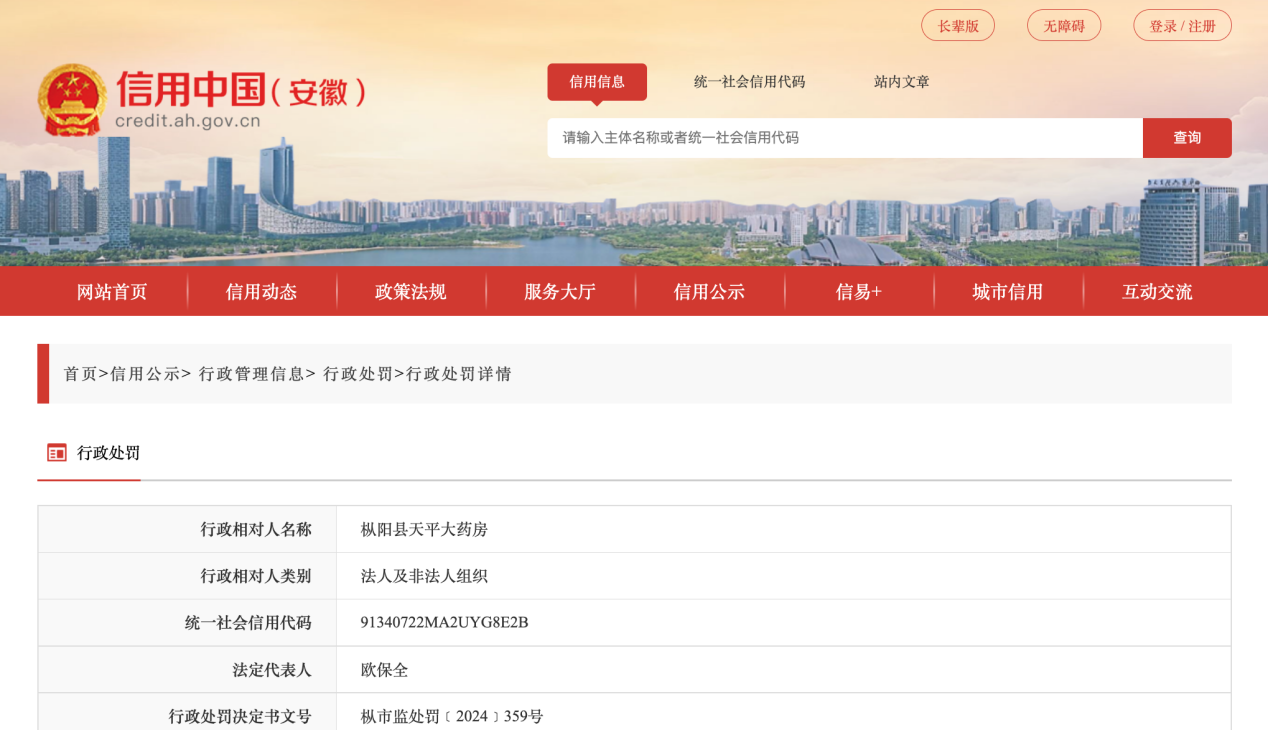The image size is (1268, 730).
Task: Select the representative name 欧保全
Action: coord(385,670)
